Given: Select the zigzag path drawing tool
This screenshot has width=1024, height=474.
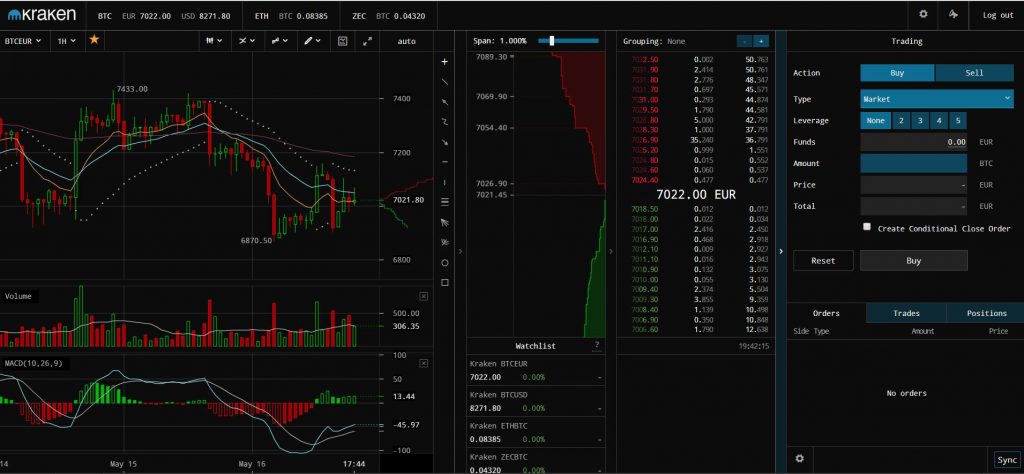Looking at the screenshot, I should click(x=445, y=122).
